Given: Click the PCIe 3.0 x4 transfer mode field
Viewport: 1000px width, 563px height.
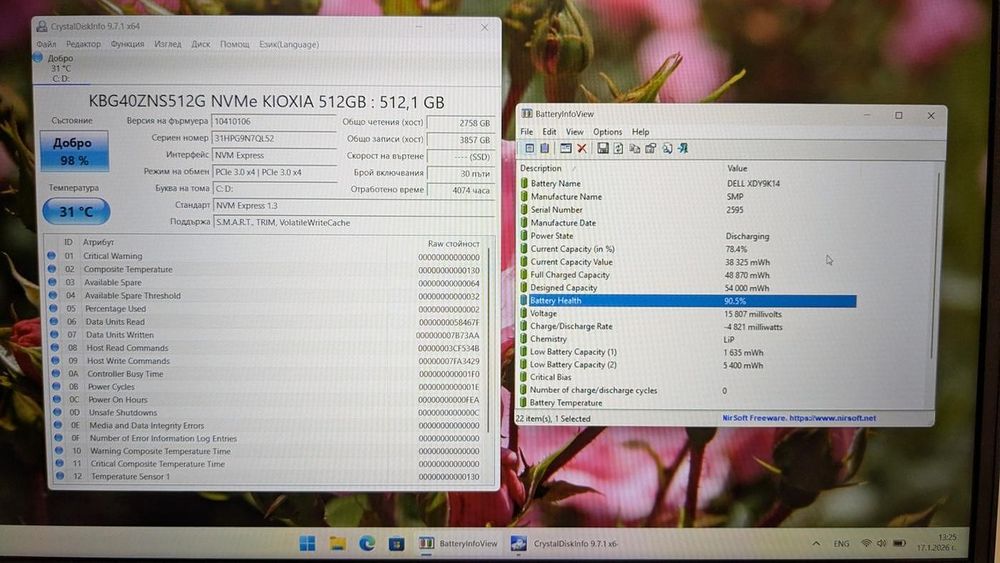Looking at the screenshot, I should tap(274, 172).
